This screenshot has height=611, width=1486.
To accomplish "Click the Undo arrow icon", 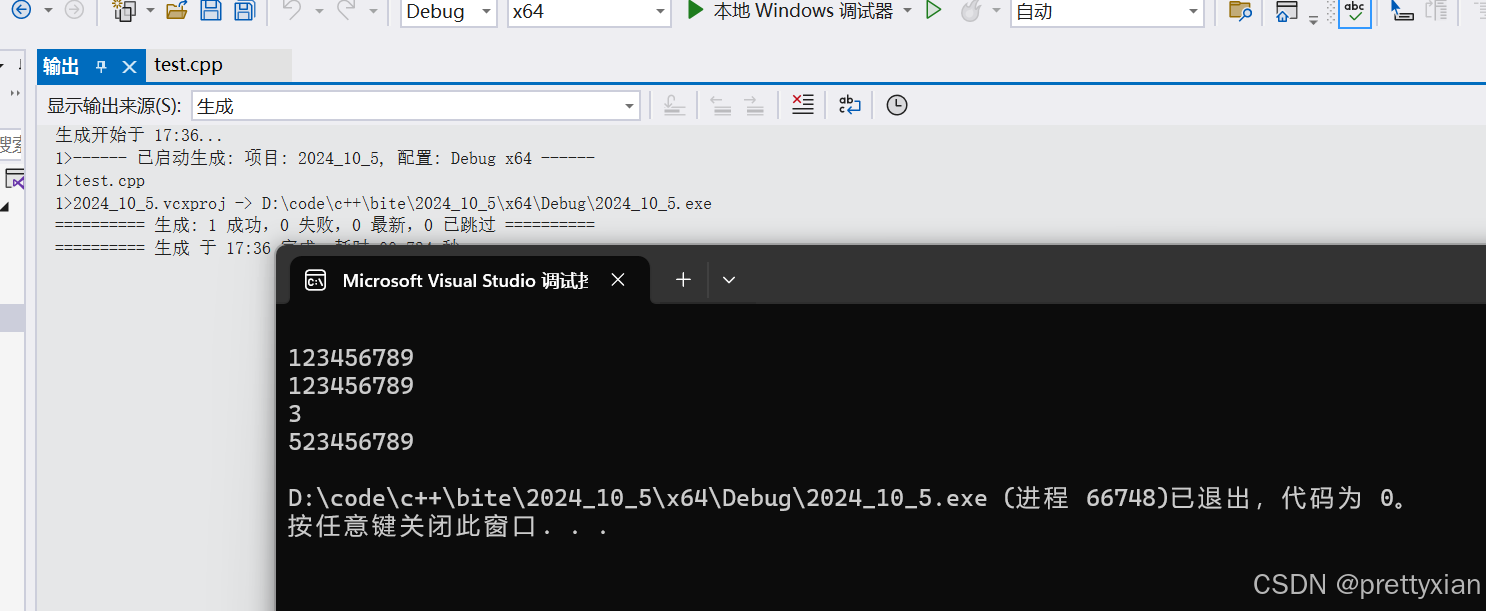I will 292,11.
